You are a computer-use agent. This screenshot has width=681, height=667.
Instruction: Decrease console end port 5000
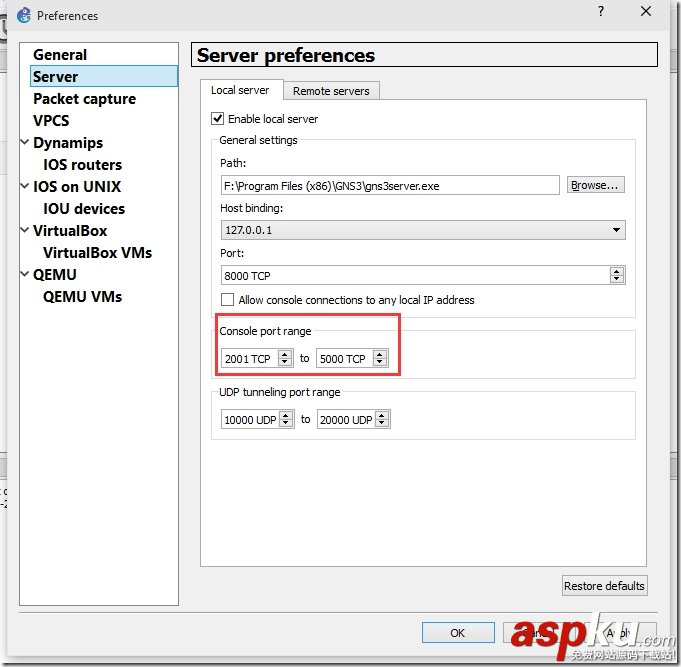380,363
